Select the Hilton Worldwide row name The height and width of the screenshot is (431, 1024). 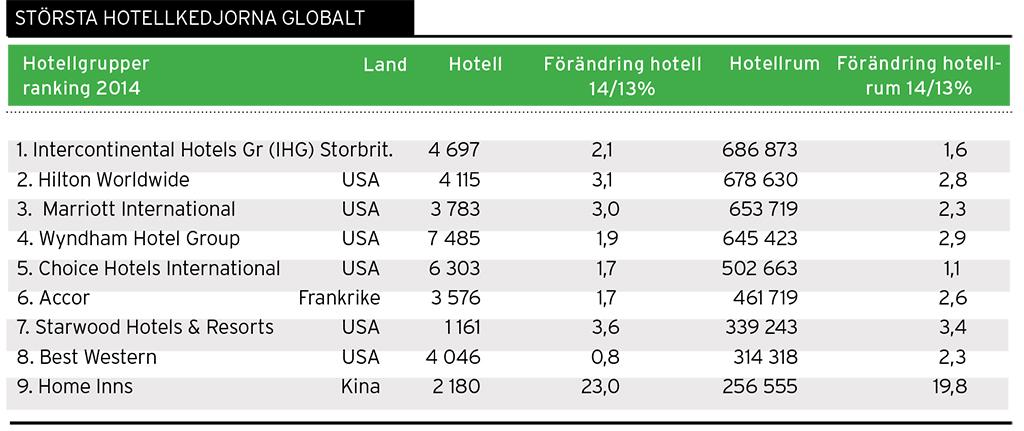[x=103, y=180]
